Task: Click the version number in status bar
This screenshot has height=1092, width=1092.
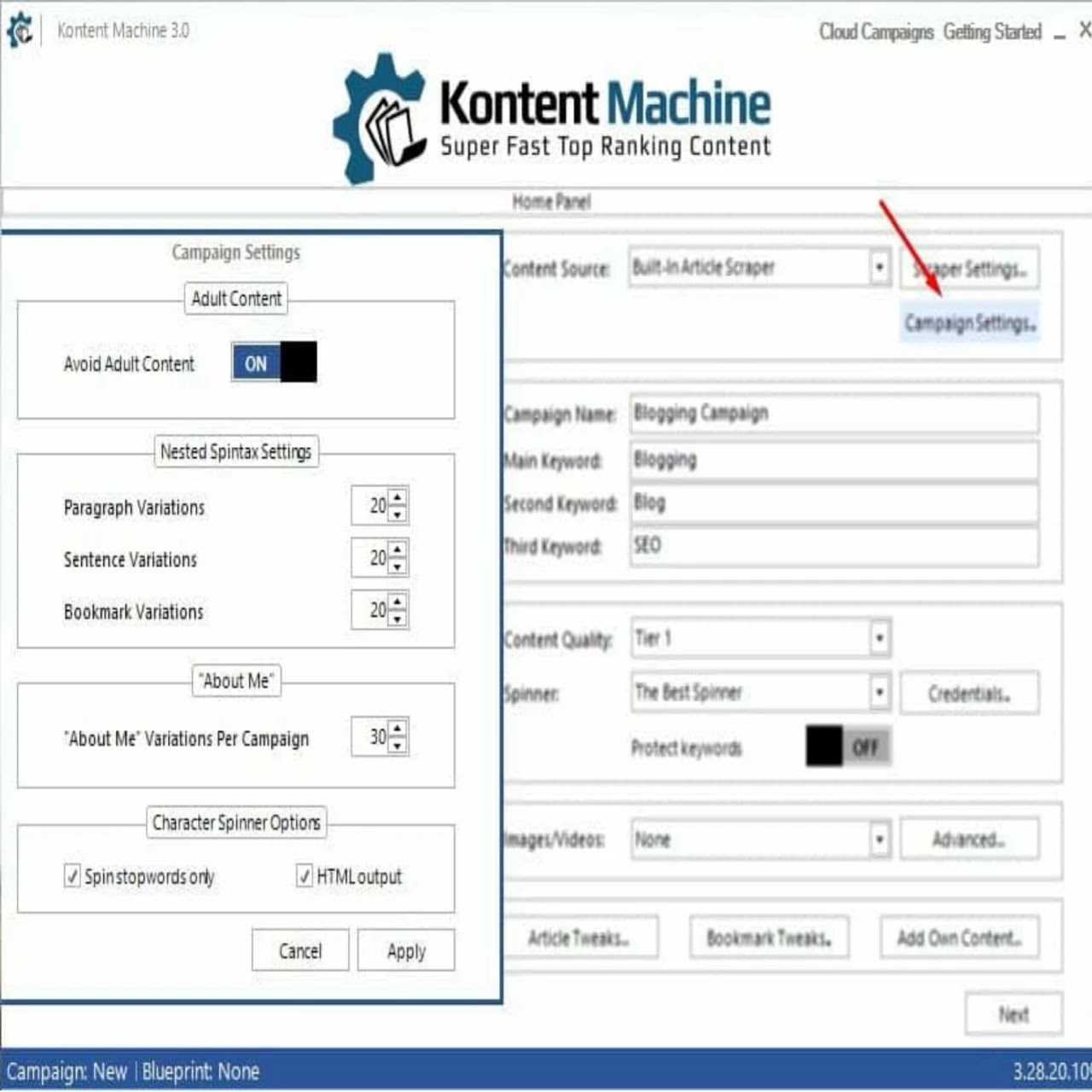Action: tap(1051, 1071)
